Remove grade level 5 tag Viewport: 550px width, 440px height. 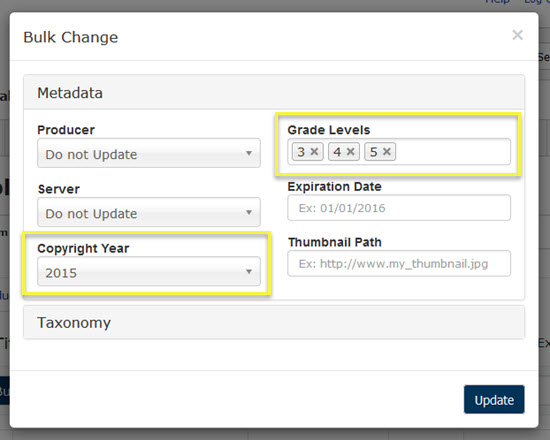tap(387, 152)
